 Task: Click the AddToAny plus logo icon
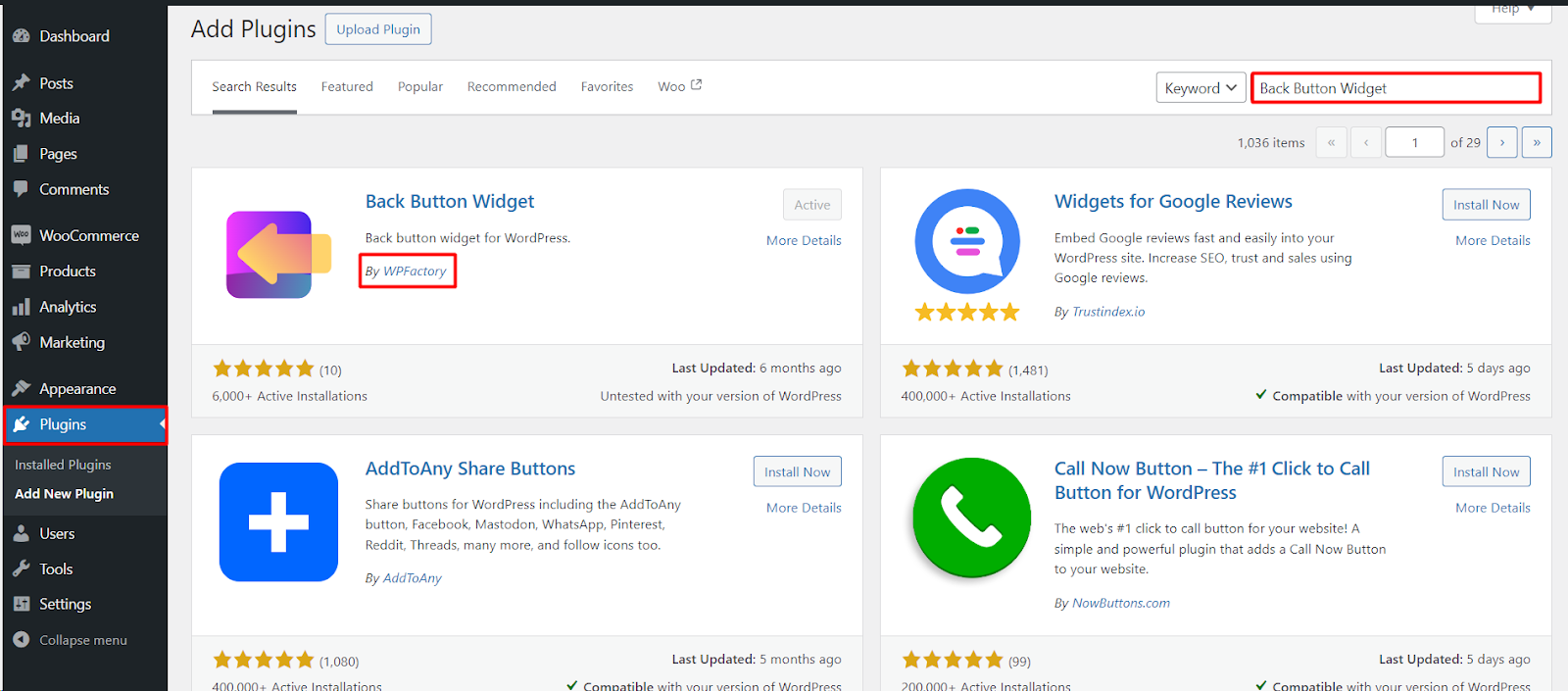[278, 521]
